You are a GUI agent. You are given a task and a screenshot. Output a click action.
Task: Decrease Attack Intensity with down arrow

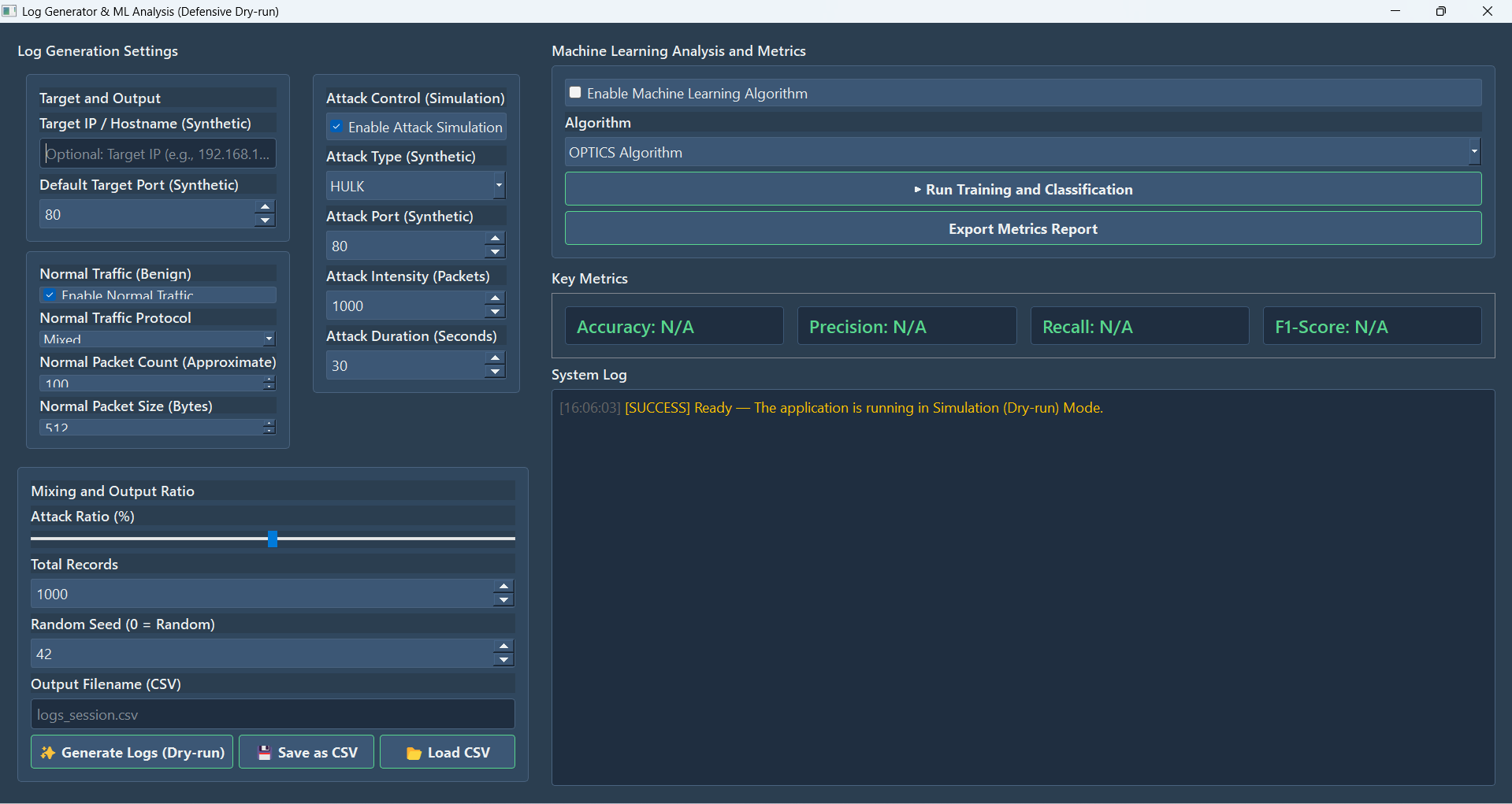coord(495,313)
